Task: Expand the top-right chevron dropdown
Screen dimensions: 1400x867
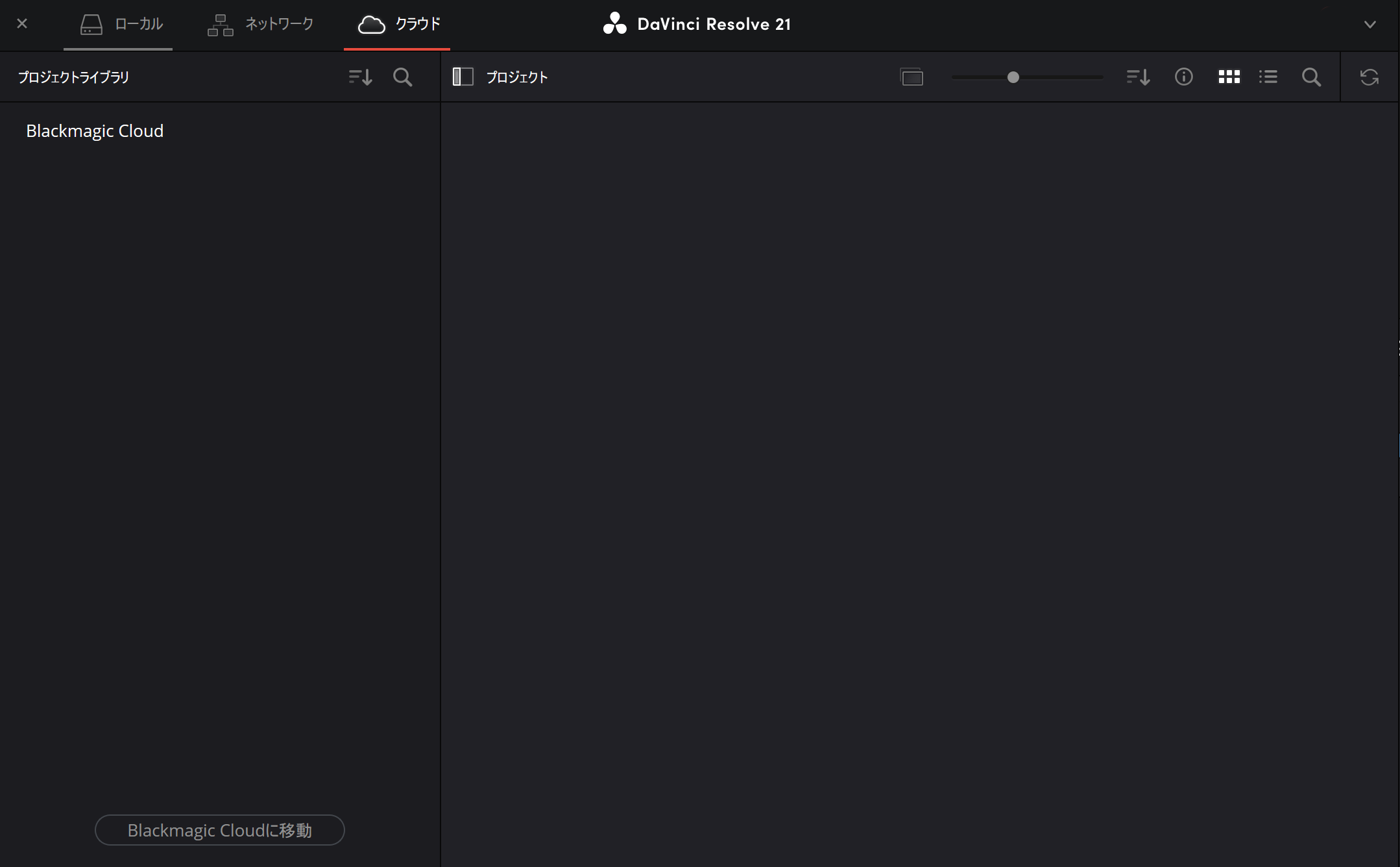Action: [1370, 25]
